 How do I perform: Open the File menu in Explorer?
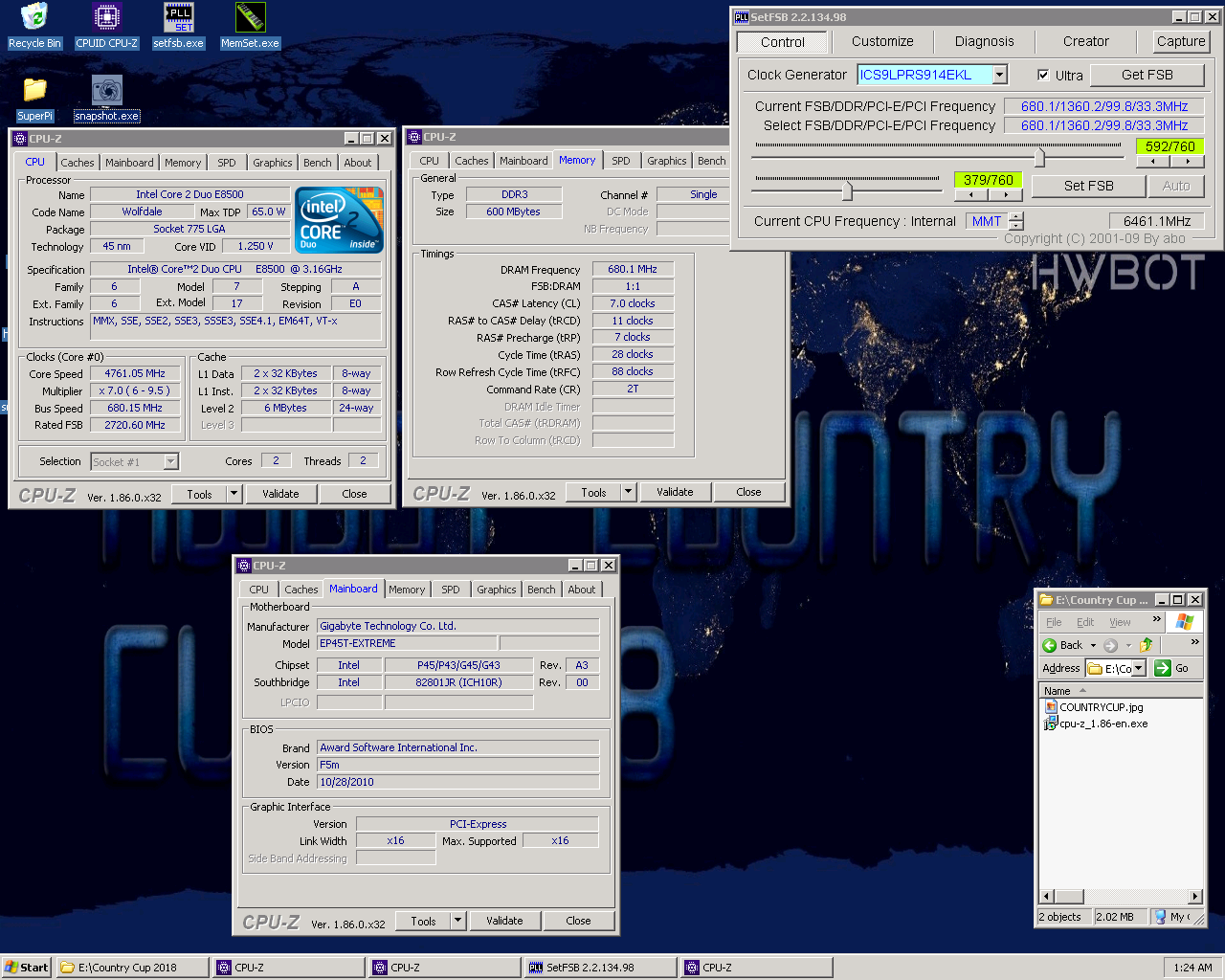point(1054,622)
